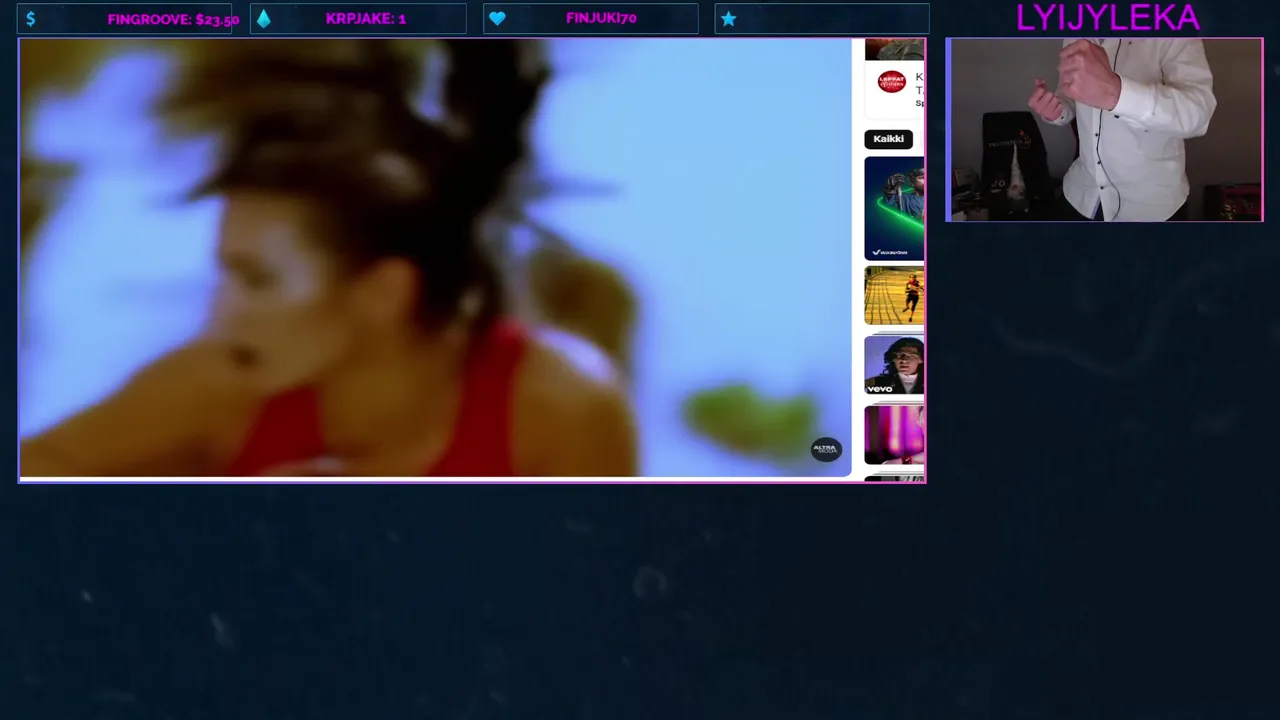The height and width of the screenshot is (720, 1280).
Task: Open the green neon sports thumbnail
Action: point(894,208)
